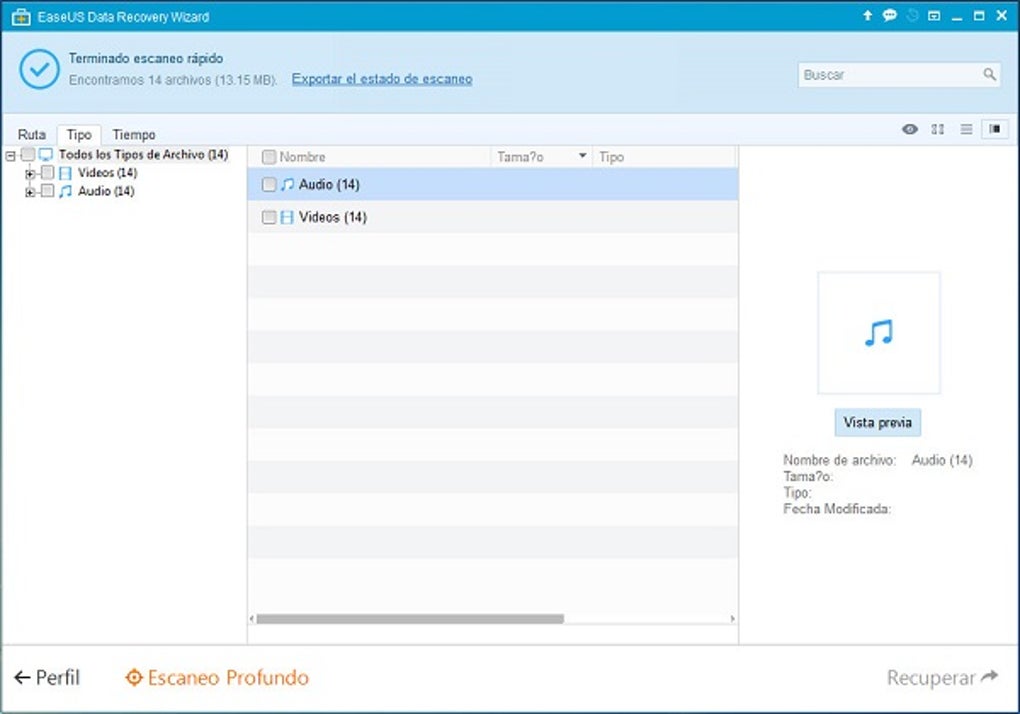Image resolution: width=1020 pixels, height=714 pixels.
Task: Click the Vista previa button
Action: (x=878, y=423)
